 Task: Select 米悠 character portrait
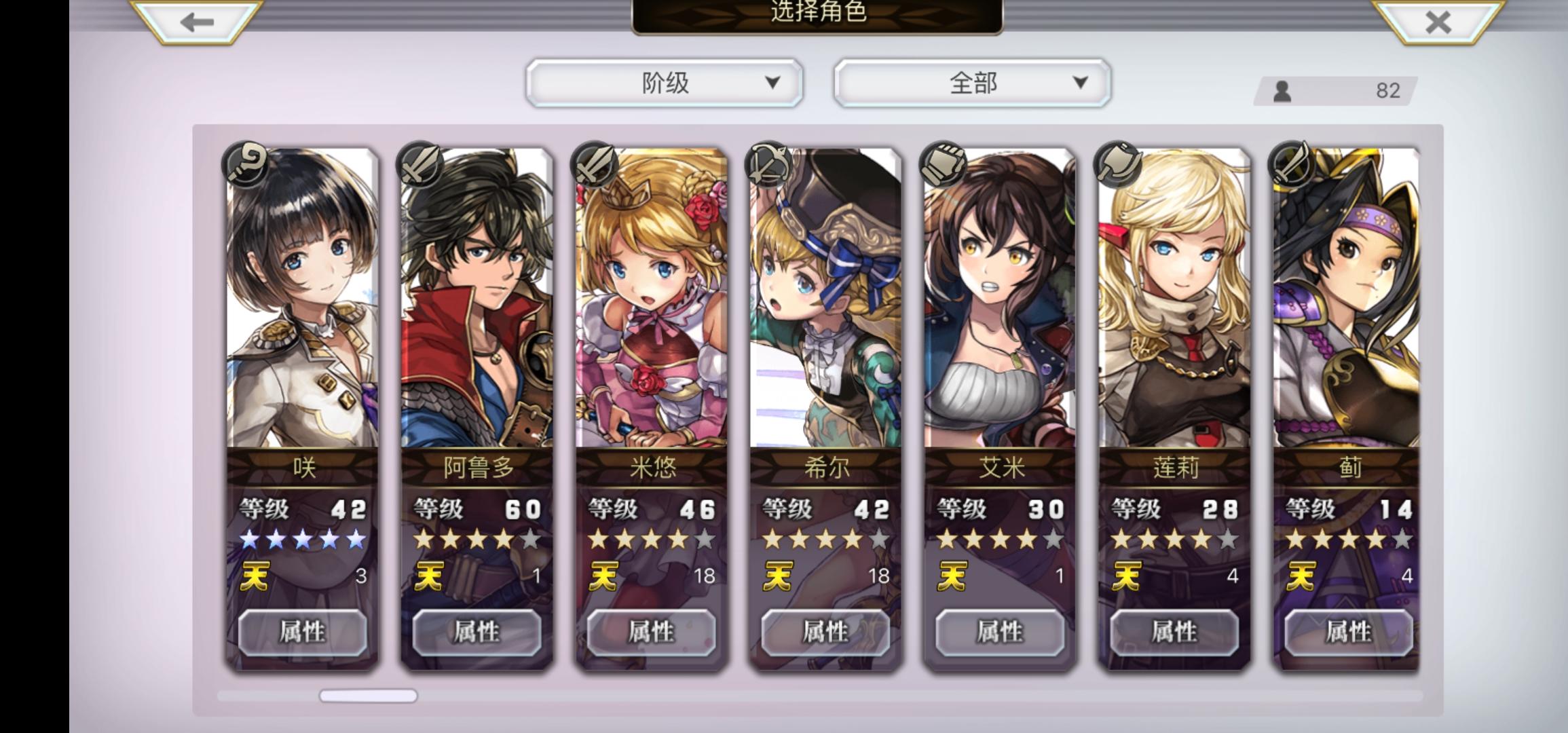pos(651,299)
